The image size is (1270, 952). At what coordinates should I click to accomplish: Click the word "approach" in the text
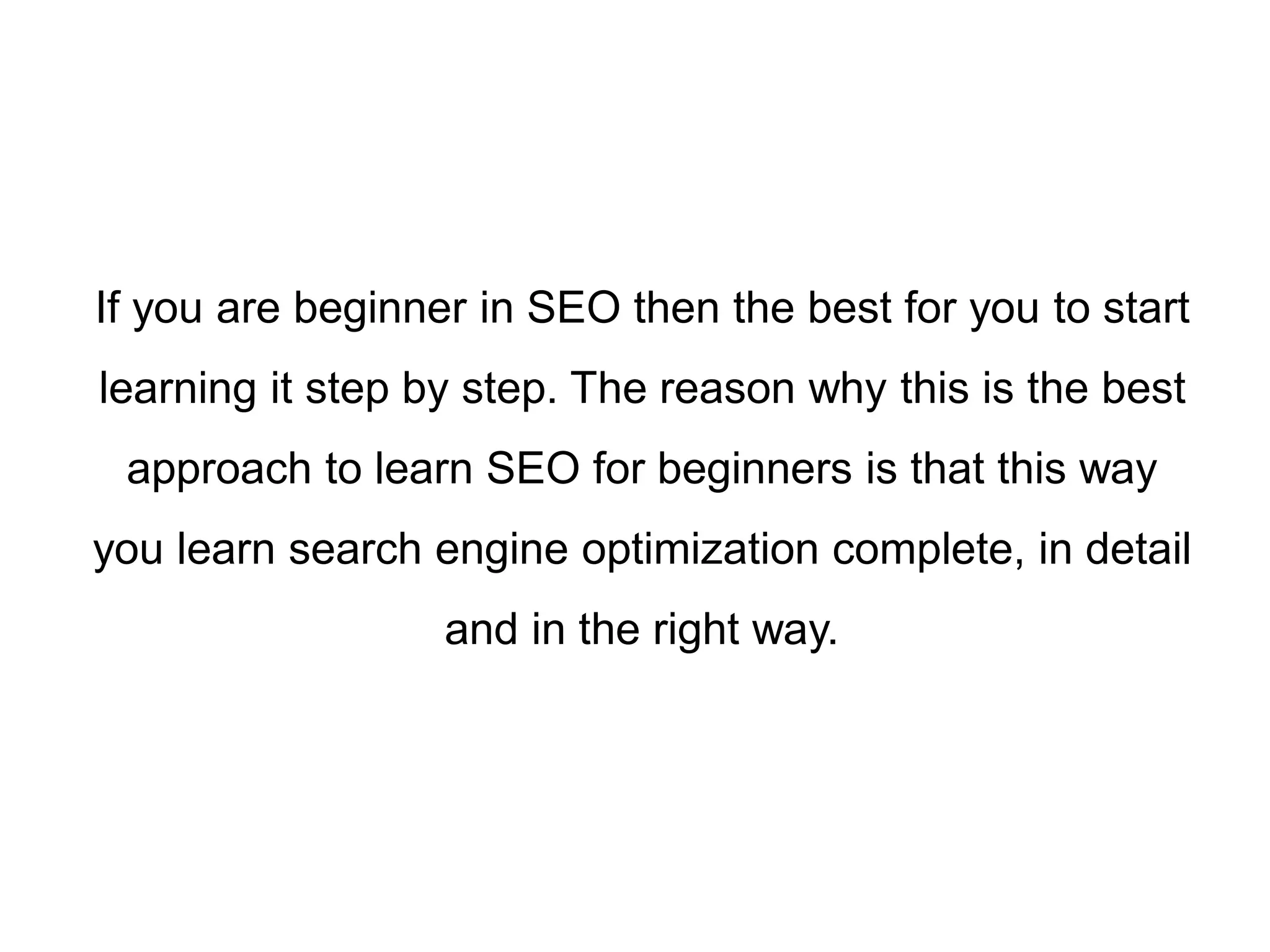pyautogui.click(x=219, y=469)
